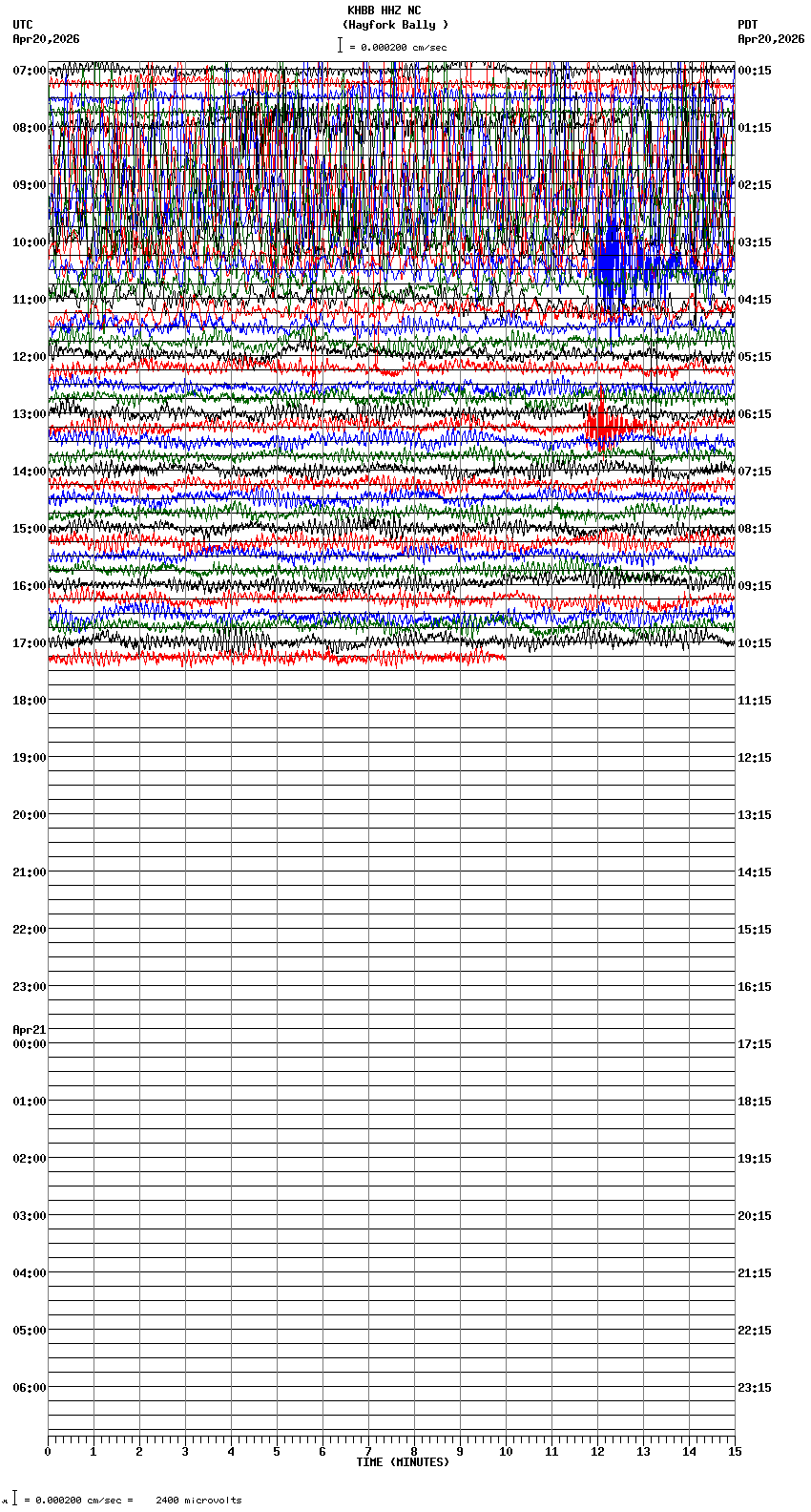
Task: Click the station title 'KHBB HHZ NC'
Action: [x=384, y=10]
